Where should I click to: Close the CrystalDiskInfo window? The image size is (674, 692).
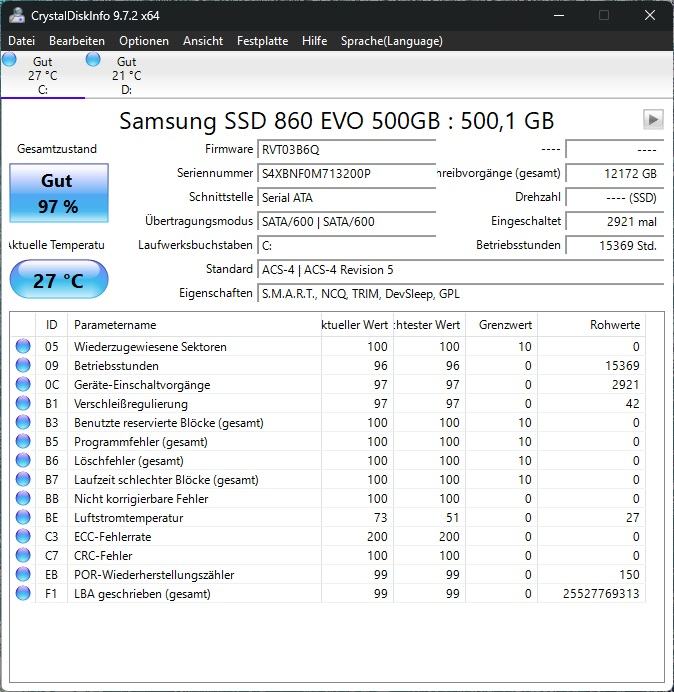pos(650,15)
